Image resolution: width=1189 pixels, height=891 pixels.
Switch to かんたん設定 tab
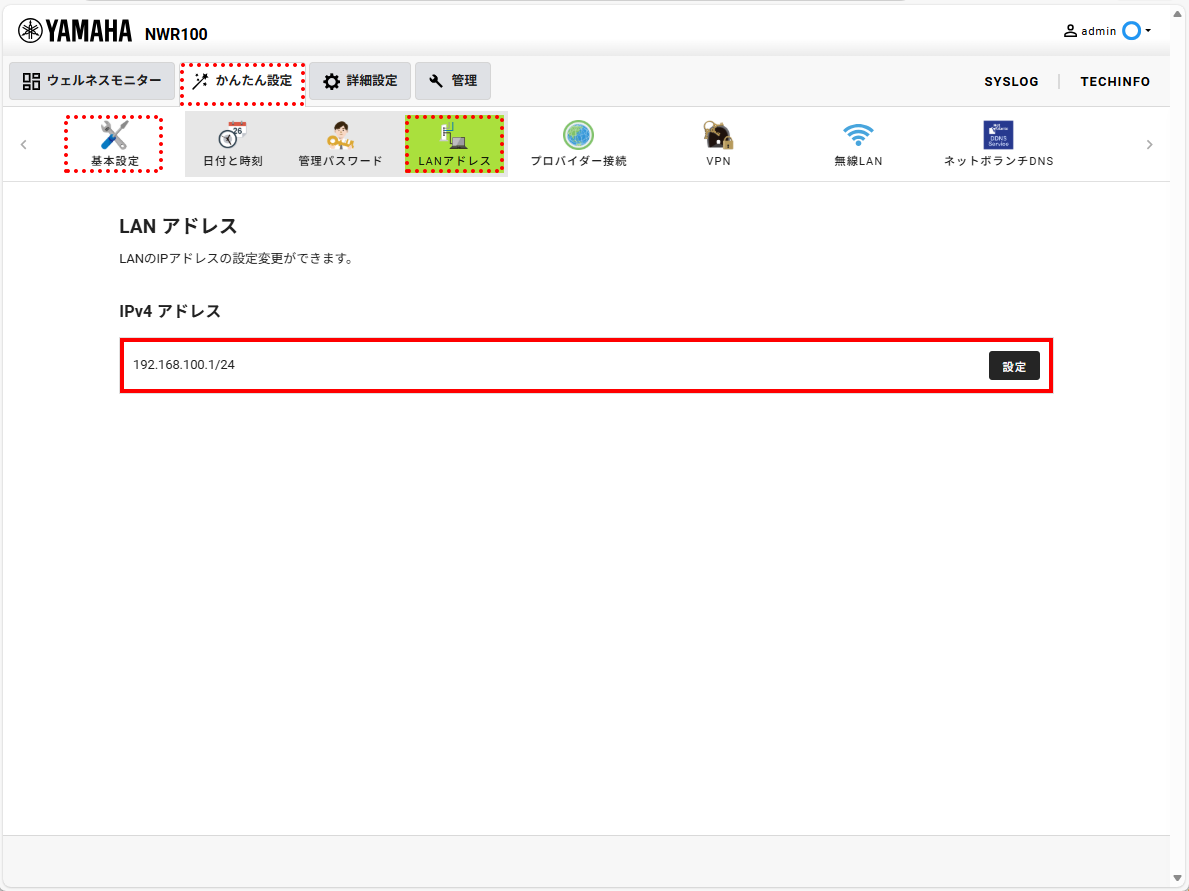pos(243,81)
